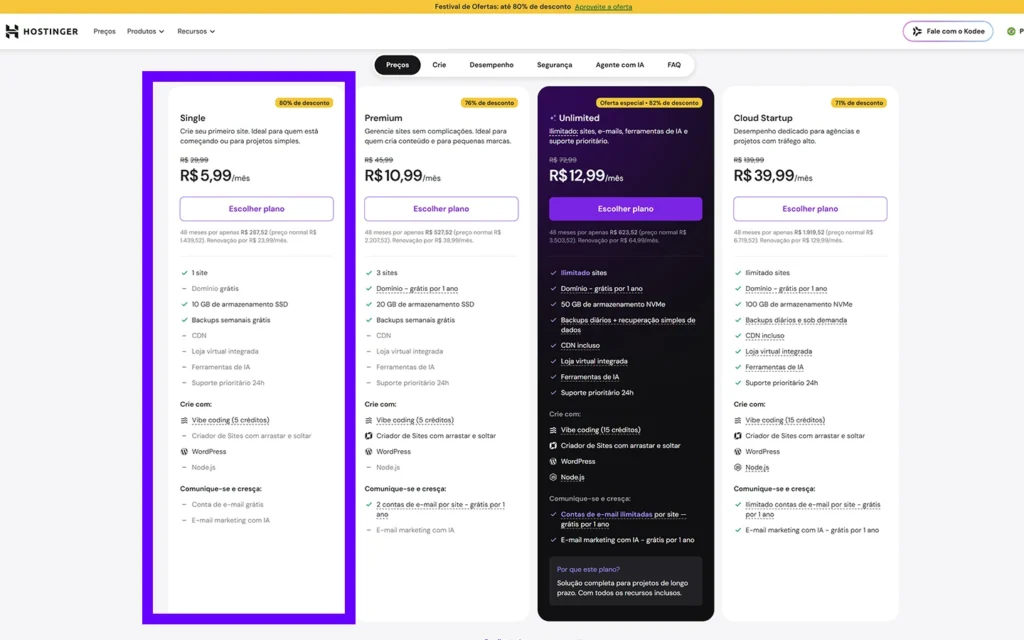Click checkmark next to 1 site in Single
Screen dimensions: 1024x640
(184, 273)
